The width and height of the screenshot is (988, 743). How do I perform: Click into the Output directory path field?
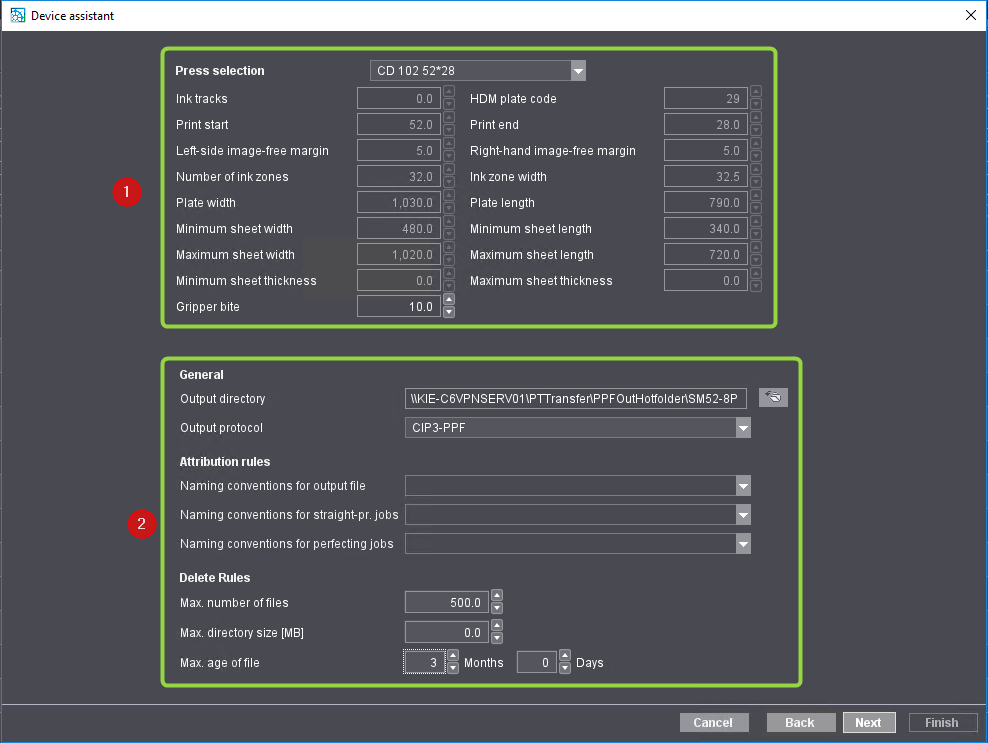(x=575, y=399)
